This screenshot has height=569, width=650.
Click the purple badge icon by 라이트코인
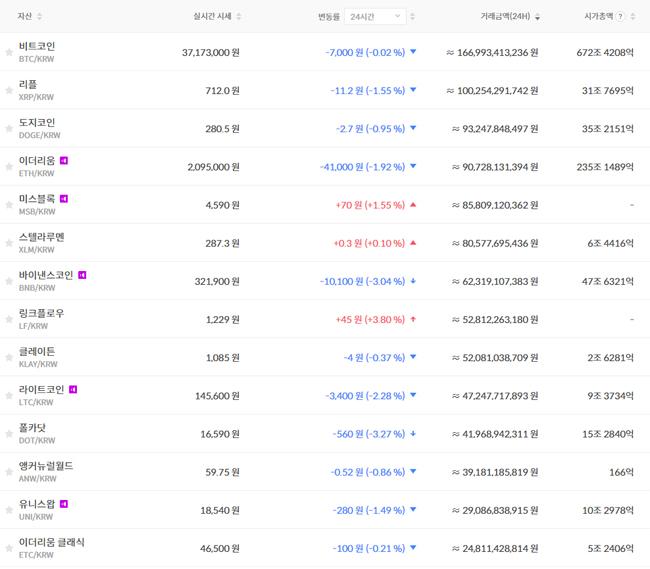pos(73,389)
